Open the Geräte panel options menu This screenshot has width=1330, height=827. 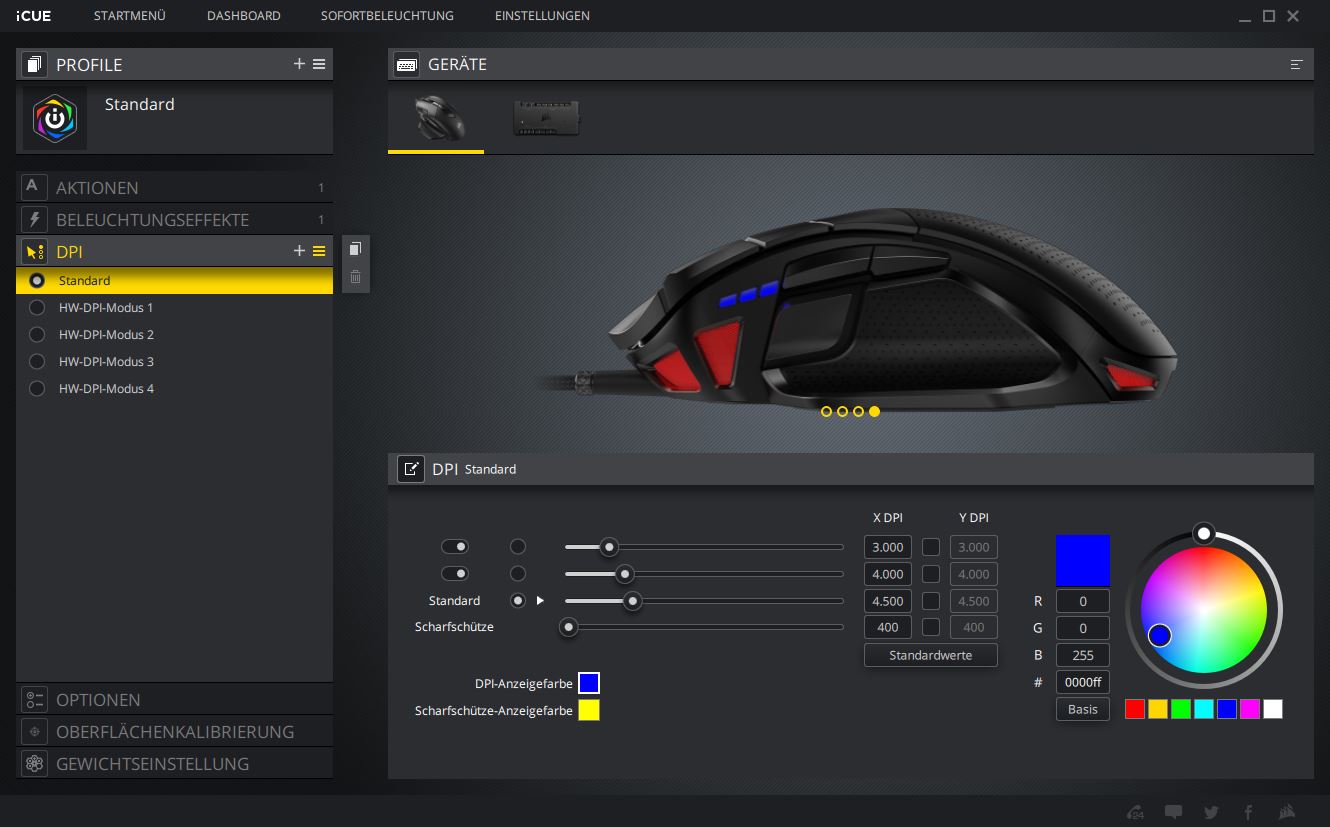point(1297,64)
